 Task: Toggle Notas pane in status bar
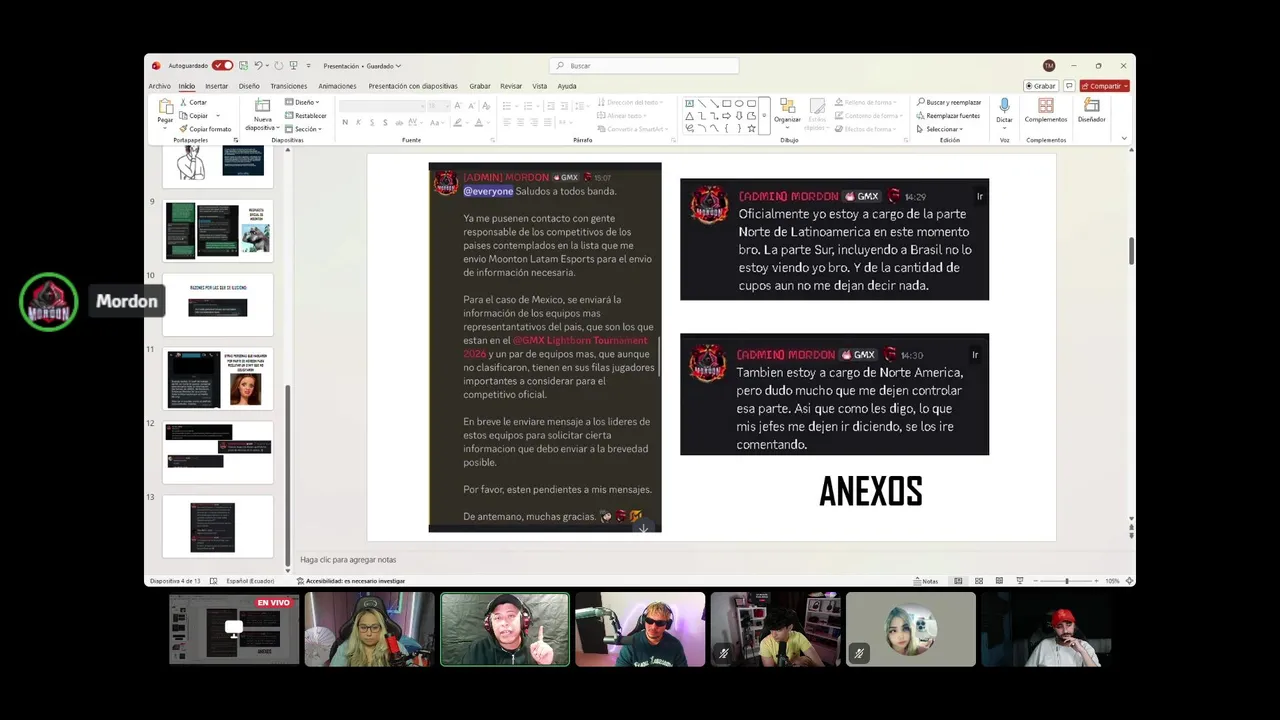pyautogui.click(x=925, y=581)
